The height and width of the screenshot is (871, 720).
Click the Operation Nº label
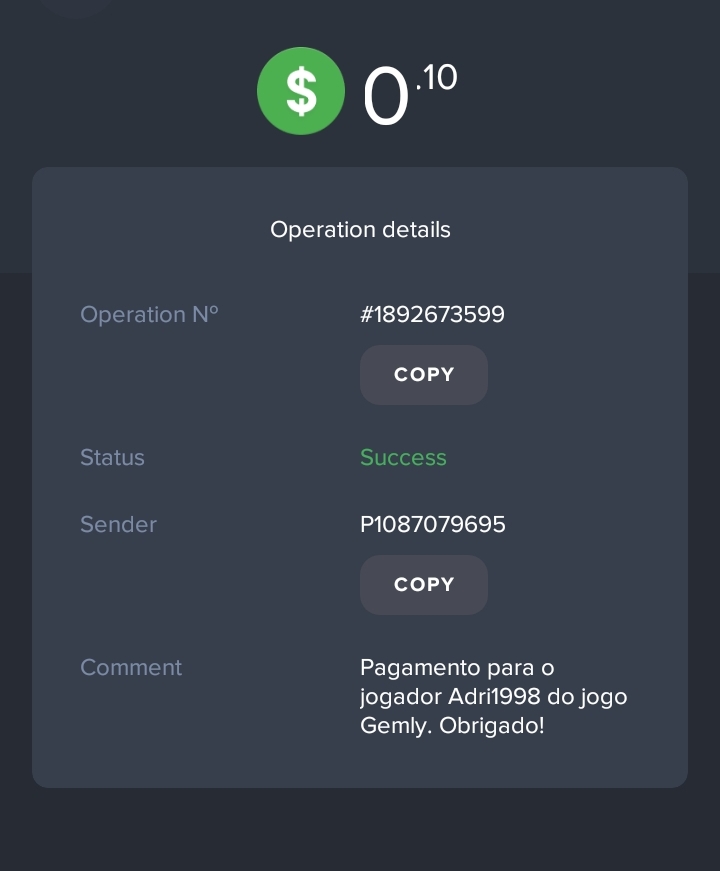point(149,315)
